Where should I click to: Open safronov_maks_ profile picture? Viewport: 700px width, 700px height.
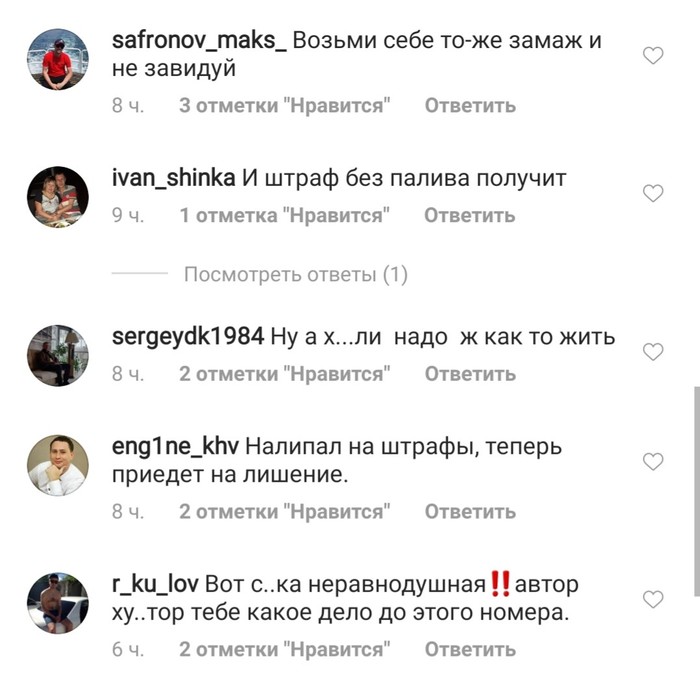pyautogui.click(x=58, y=59)
